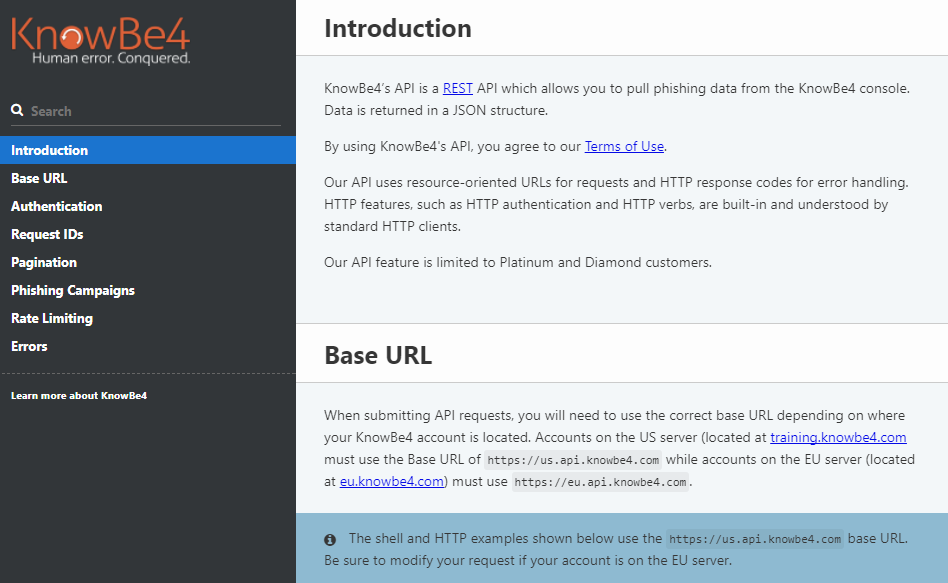Open the Authentication section in the sidebar
The height and width of the screenshot is (583, 948).
click(57, 206)
